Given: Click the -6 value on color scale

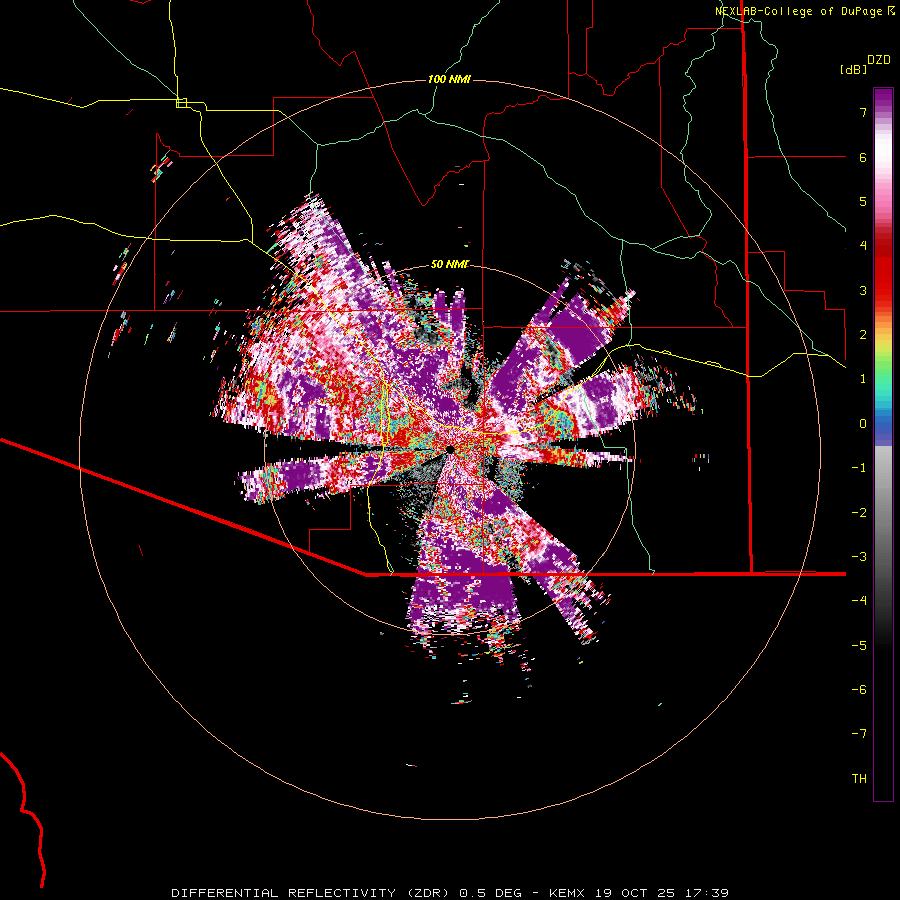Looking at the screenshot, I should (859, 690).
